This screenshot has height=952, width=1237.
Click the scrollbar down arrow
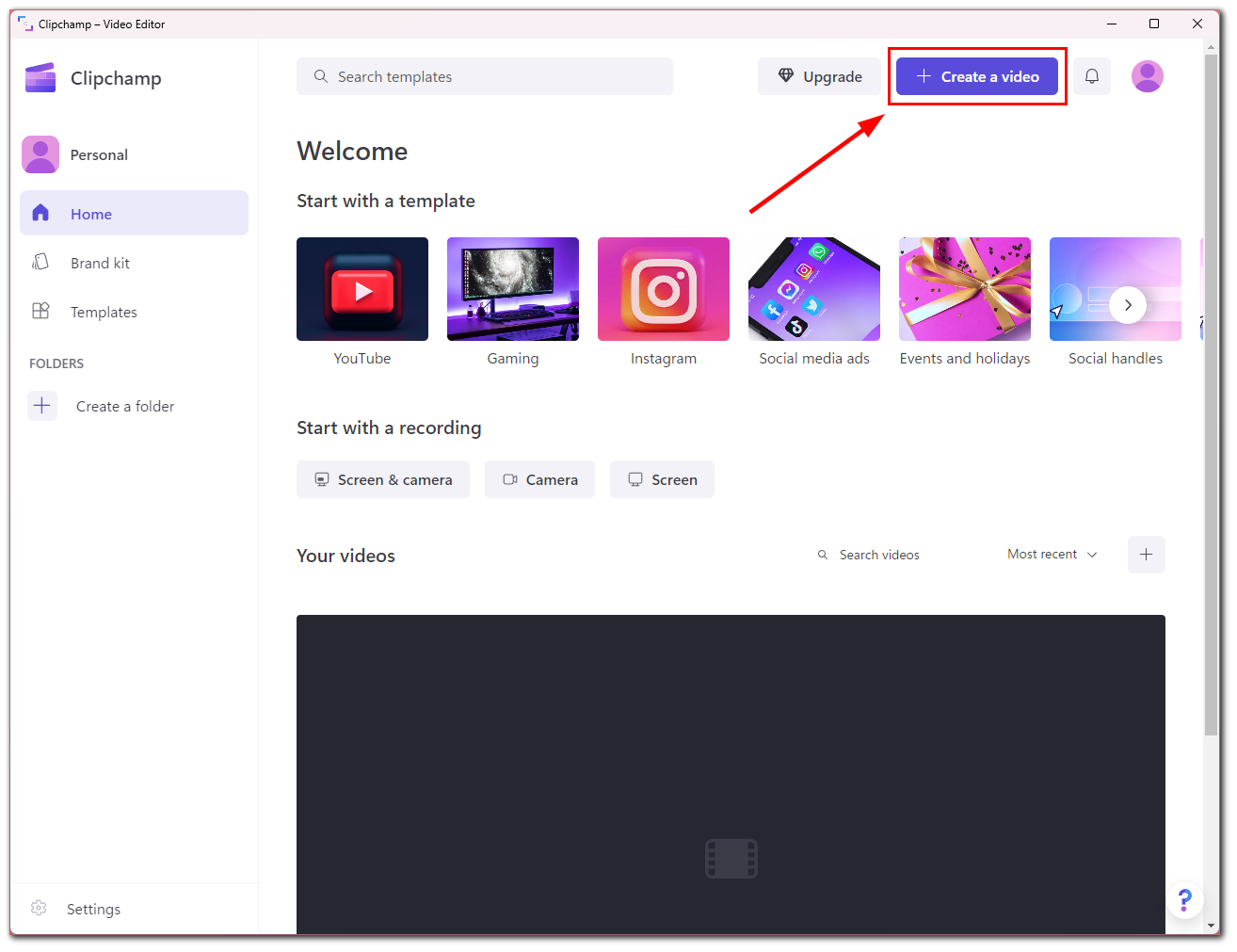click(1212, 926)
